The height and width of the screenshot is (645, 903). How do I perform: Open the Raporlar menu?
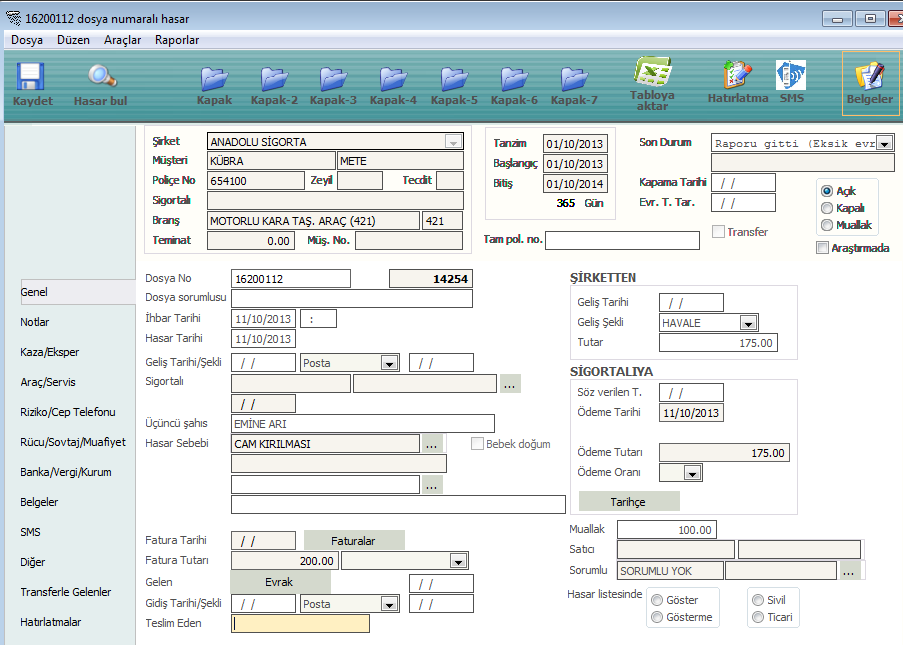(177, 40)
